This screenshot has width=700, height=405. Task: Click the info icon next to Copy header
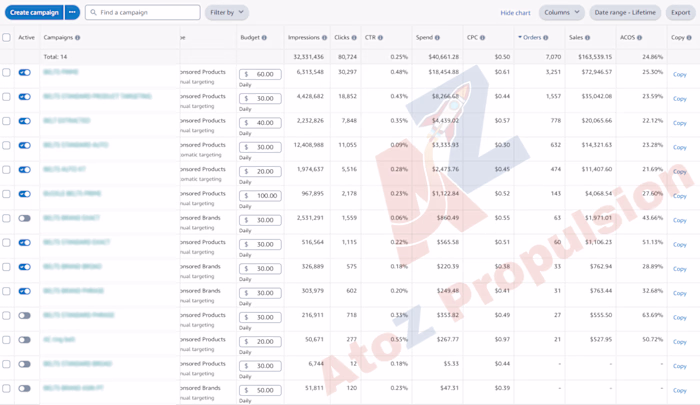(689, 38)
